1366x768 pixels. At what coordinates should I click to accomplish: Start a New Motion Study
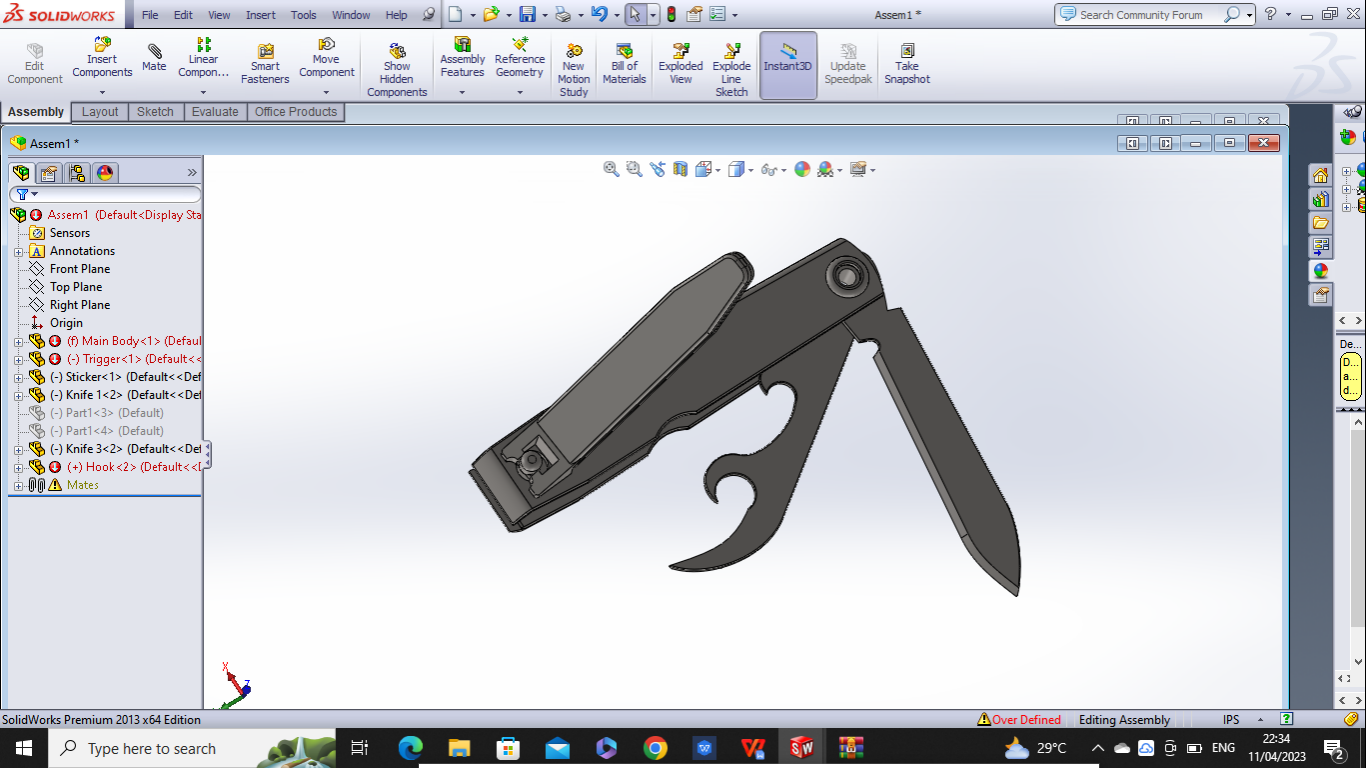coord(574,70)
